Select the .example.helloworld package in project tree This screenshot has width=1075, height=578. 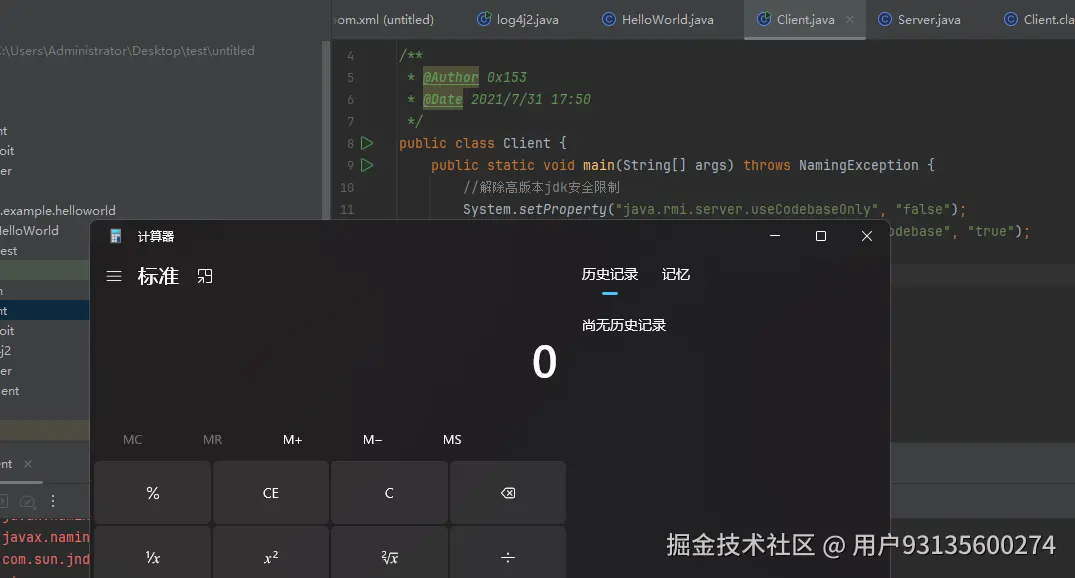[58, 210]
